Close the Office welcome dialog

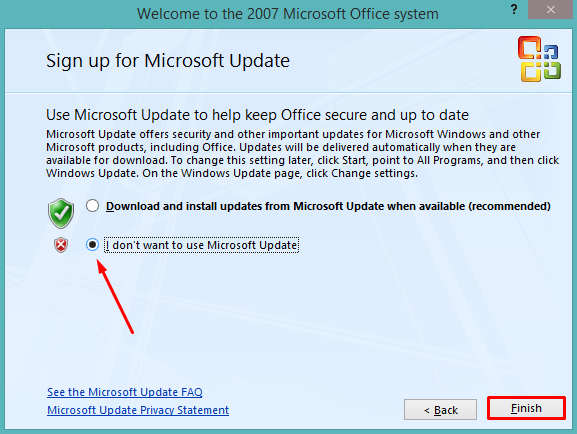tap(551, 10)
